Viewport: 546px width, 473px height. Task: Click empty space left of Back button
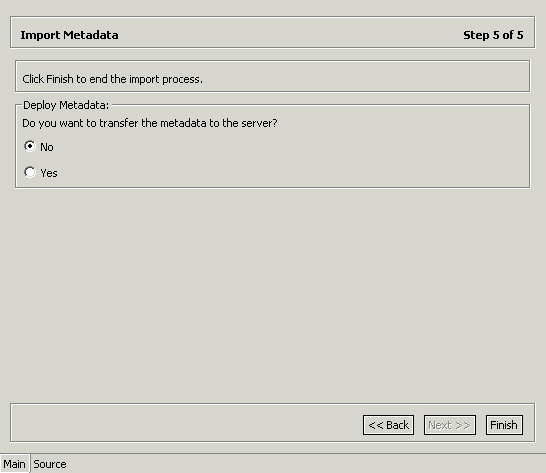pyautogui.click(x=186, y=423)
